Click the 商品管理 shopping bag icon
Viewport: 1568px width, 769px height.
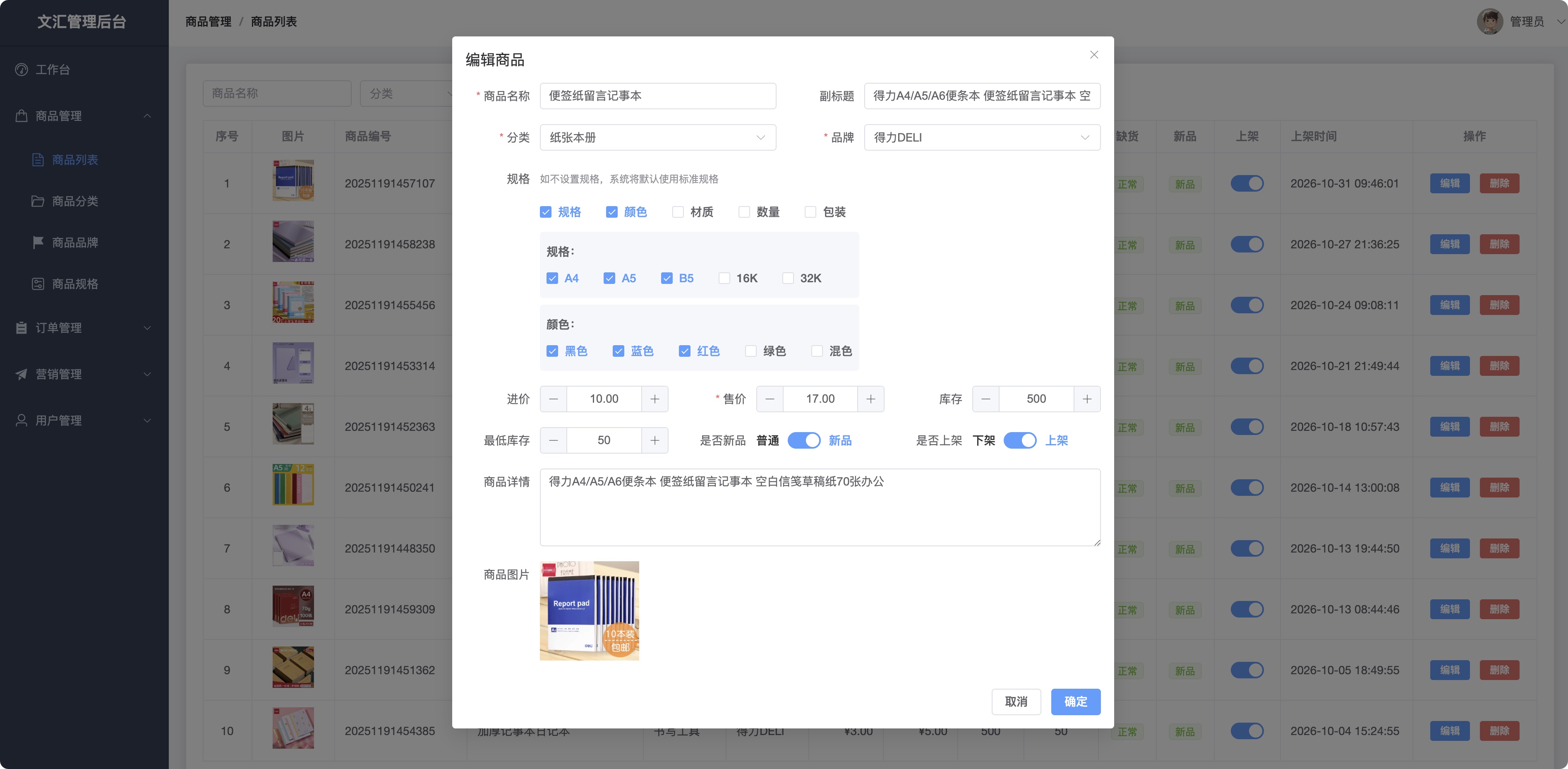(x=21, y=116)
